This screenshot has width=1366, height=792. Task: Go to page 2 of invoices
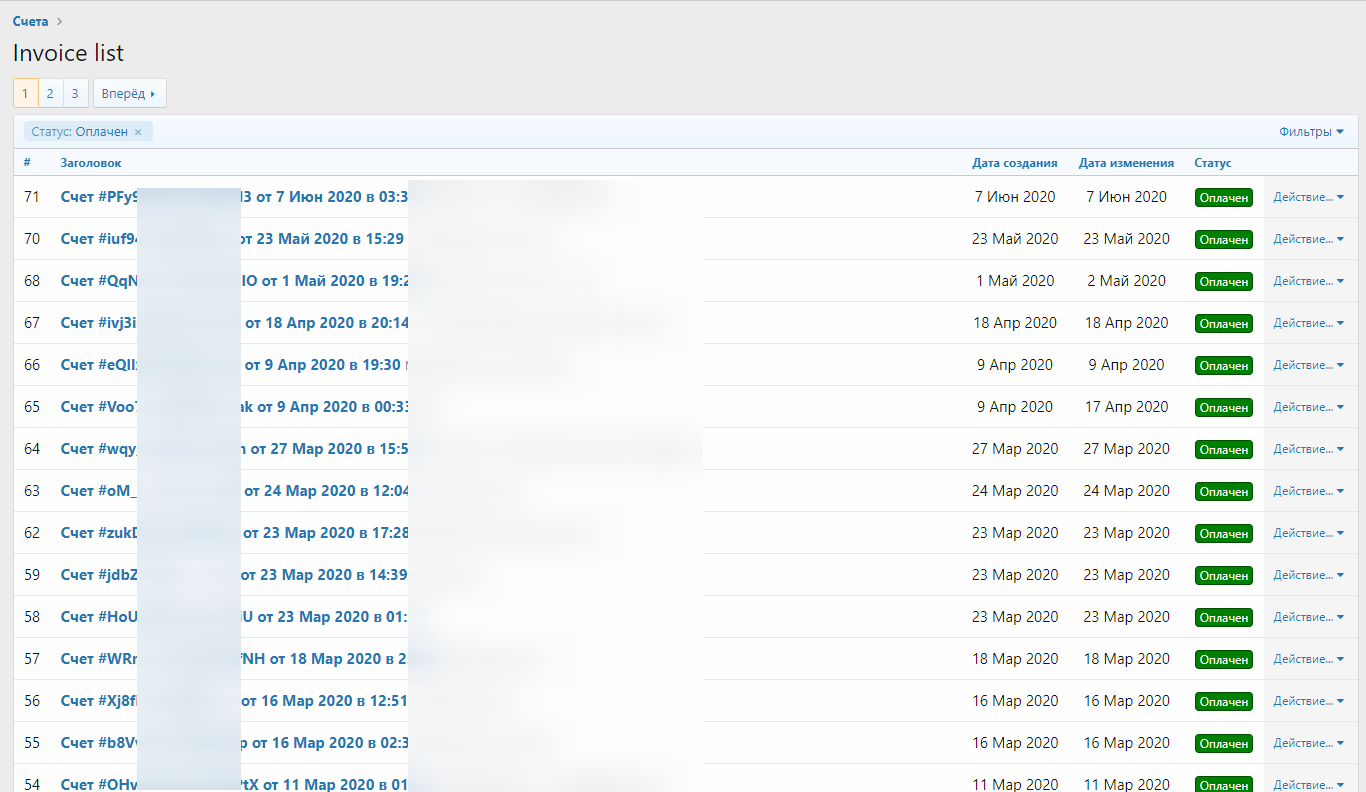[x=50, y=93]
